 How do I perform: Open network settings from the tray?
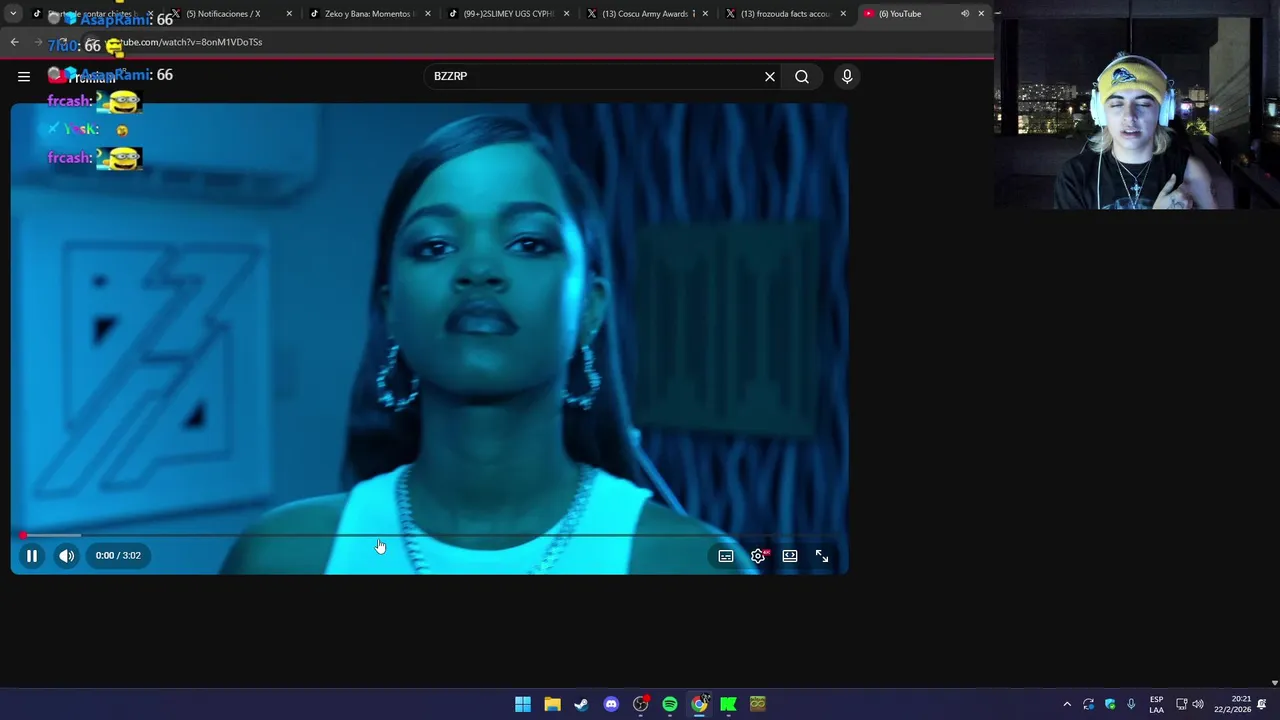point(1181,704)
